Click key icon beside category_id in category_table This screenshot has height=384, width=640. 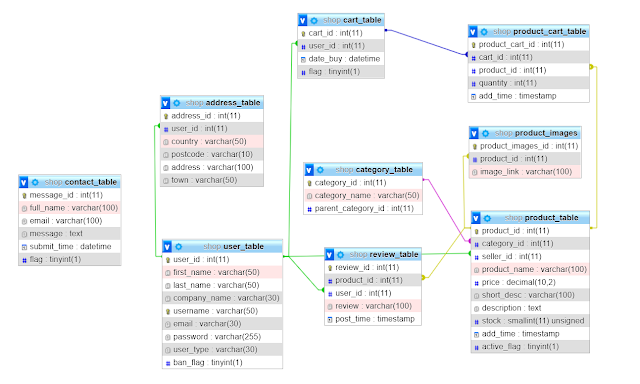click(x=309, y=183)
